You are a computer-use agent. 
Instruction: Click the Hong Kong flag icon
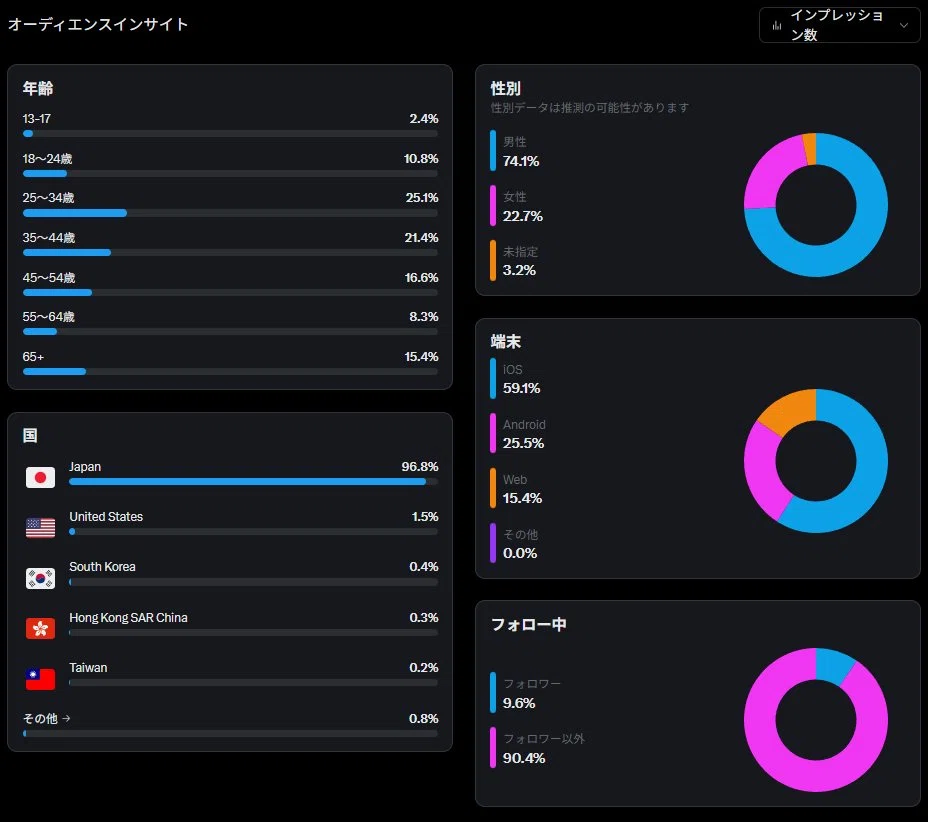pyautogui.click(x=40, y=628)
